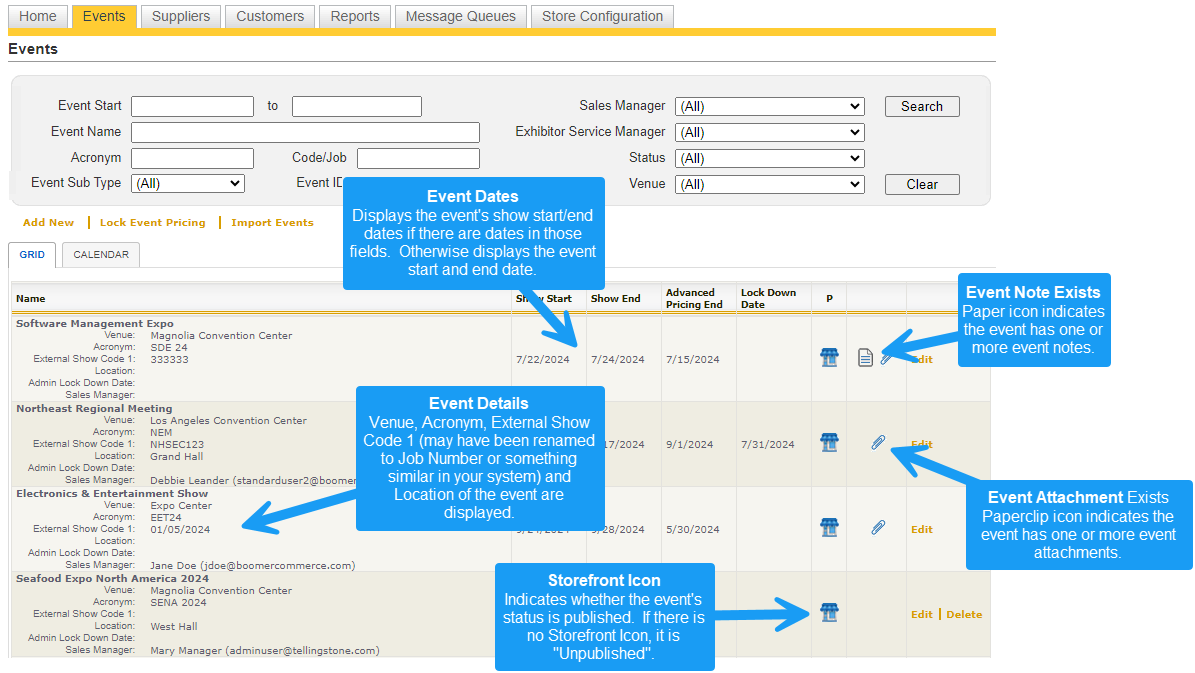Delete the Seafood Expo North America event
Viewport: 1195px width, 673px height.
point(964,614)
